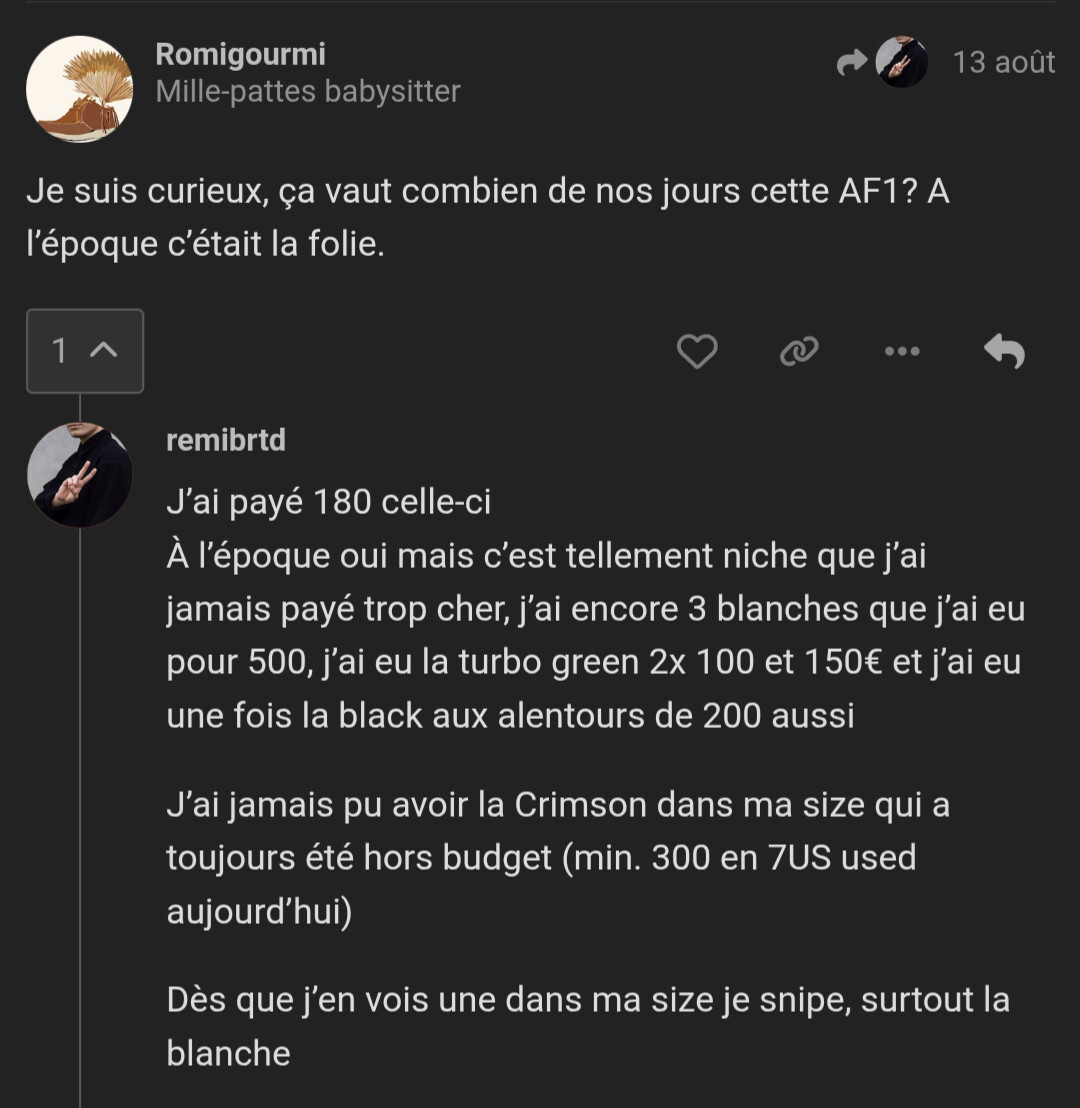
Task: Click the username remibrtd
Action: pos(226,440)
